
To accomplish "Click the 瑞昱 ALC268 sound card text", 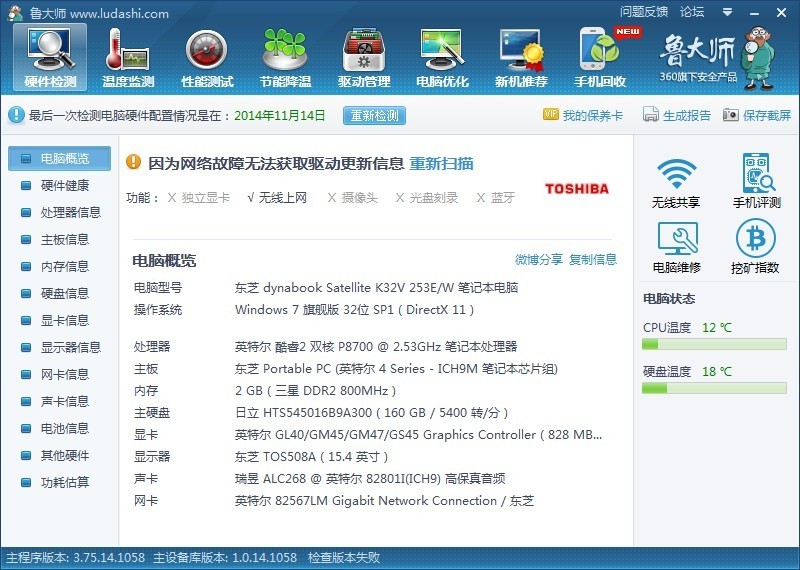I will tap(370, 479).
